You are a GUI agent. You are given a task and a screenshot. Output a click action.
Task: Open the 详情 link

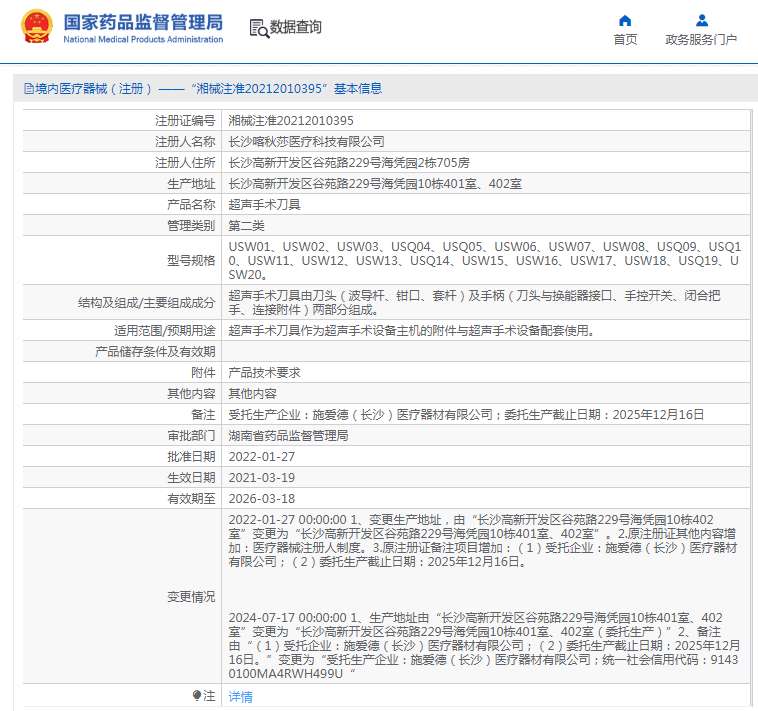[240, 696]
